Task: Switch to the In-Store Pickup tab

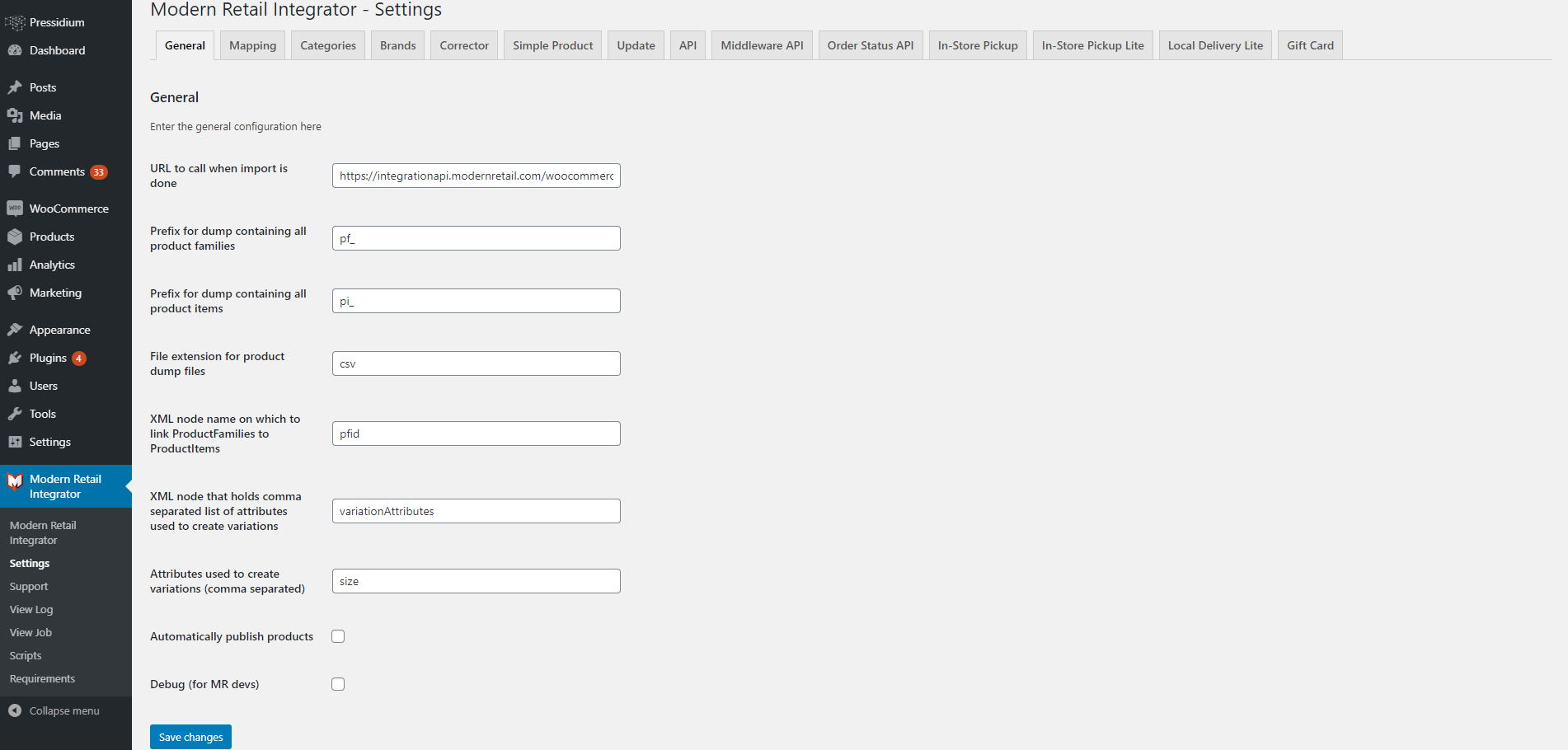Action: (978, 45)
